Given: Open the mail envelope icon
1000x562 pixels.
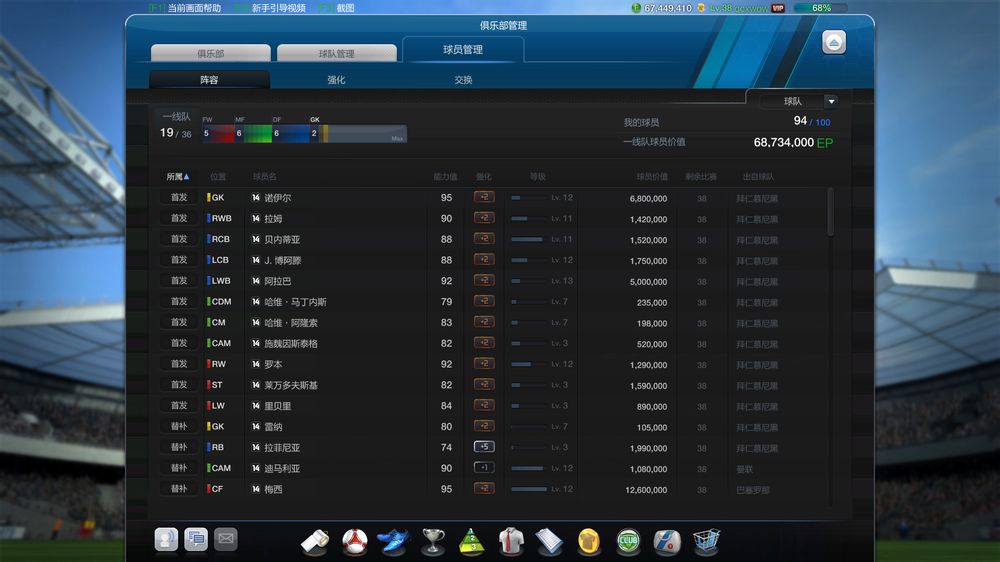Looking at the screenshot, I should [225, 539].
